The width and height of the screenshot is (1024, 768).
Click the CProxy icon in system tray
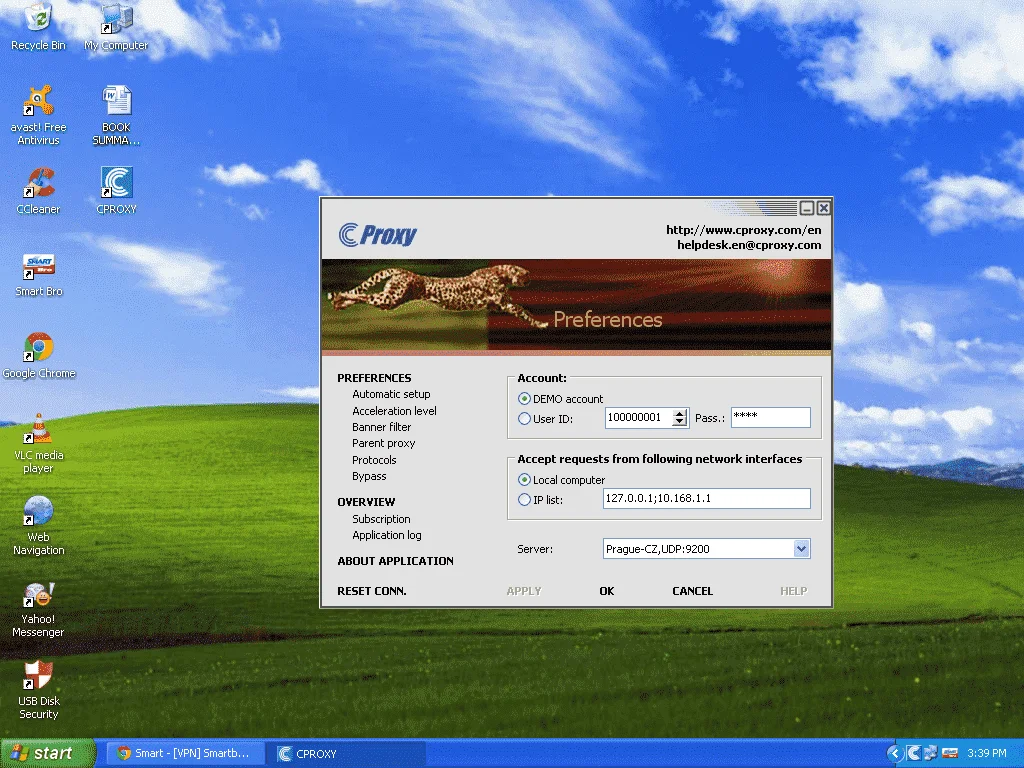tap(914, 753)
